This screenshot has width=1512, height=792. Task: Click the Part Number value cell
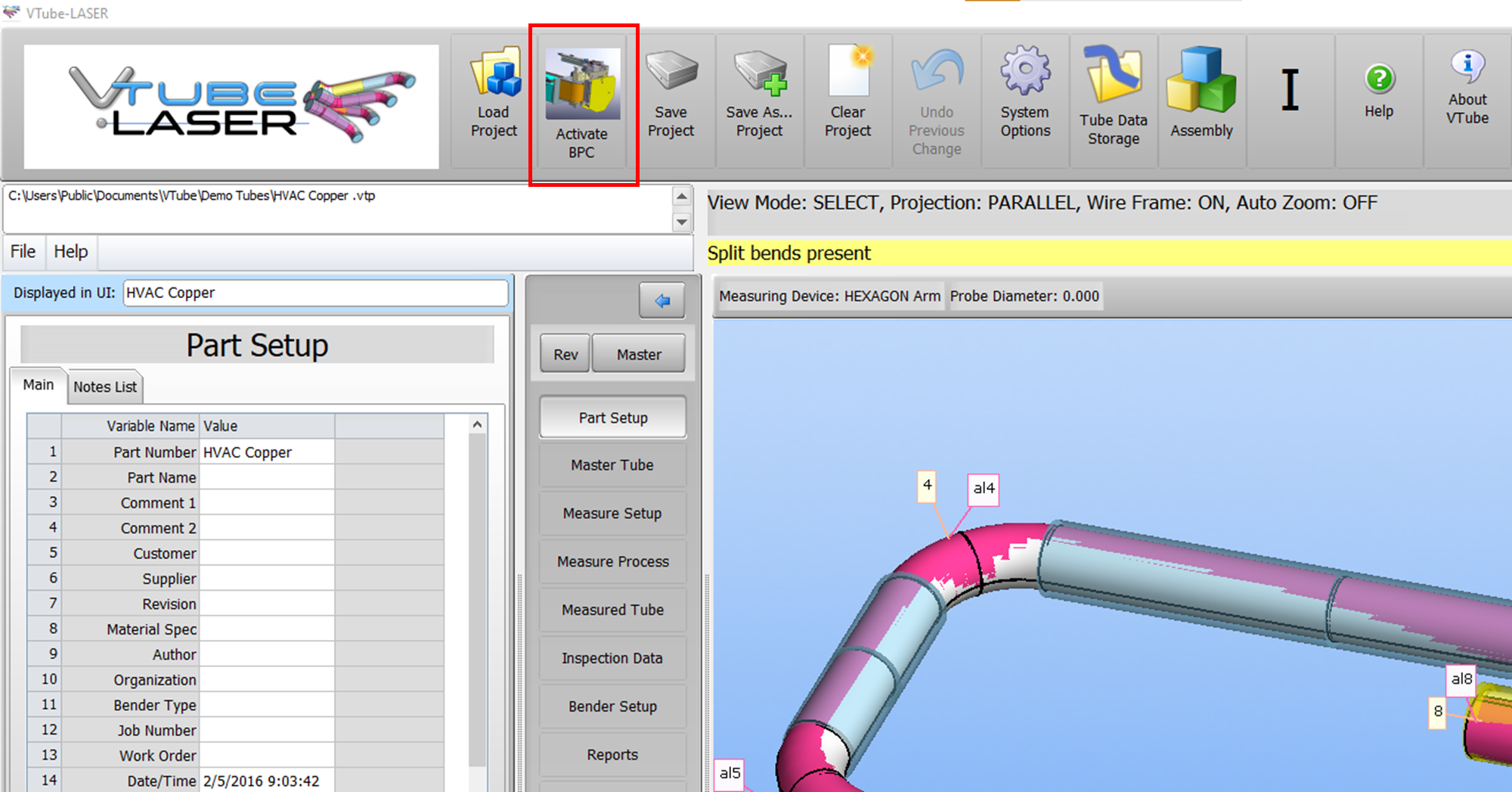(x=267, y=452)
